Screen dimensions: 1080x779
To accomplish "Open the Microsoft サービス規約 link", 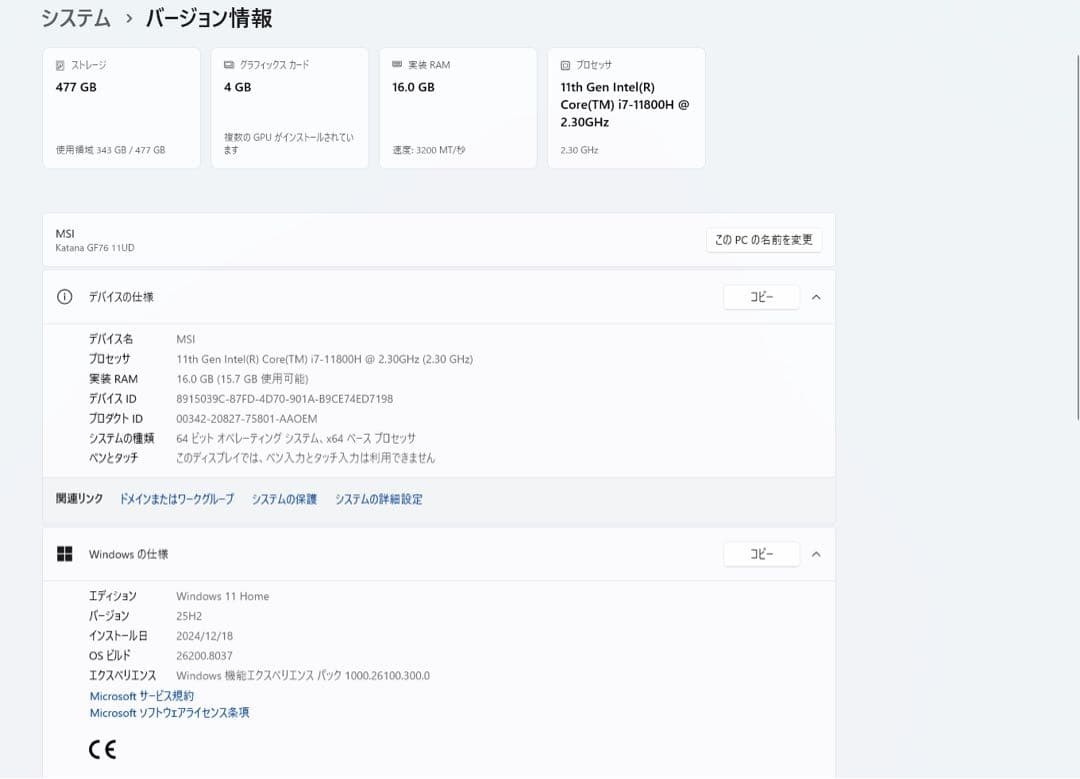I will (142, 696).
